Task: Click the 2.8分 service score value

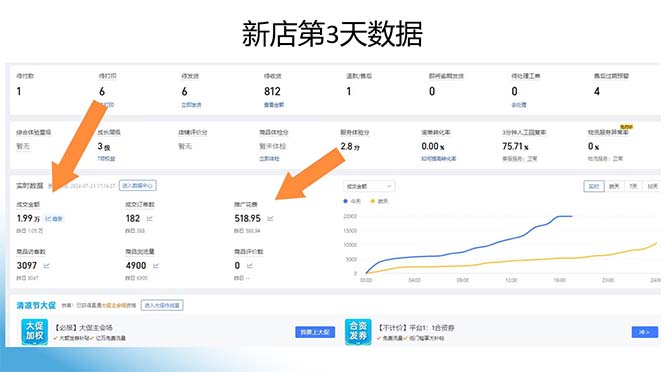Action: tap(350, 146)
